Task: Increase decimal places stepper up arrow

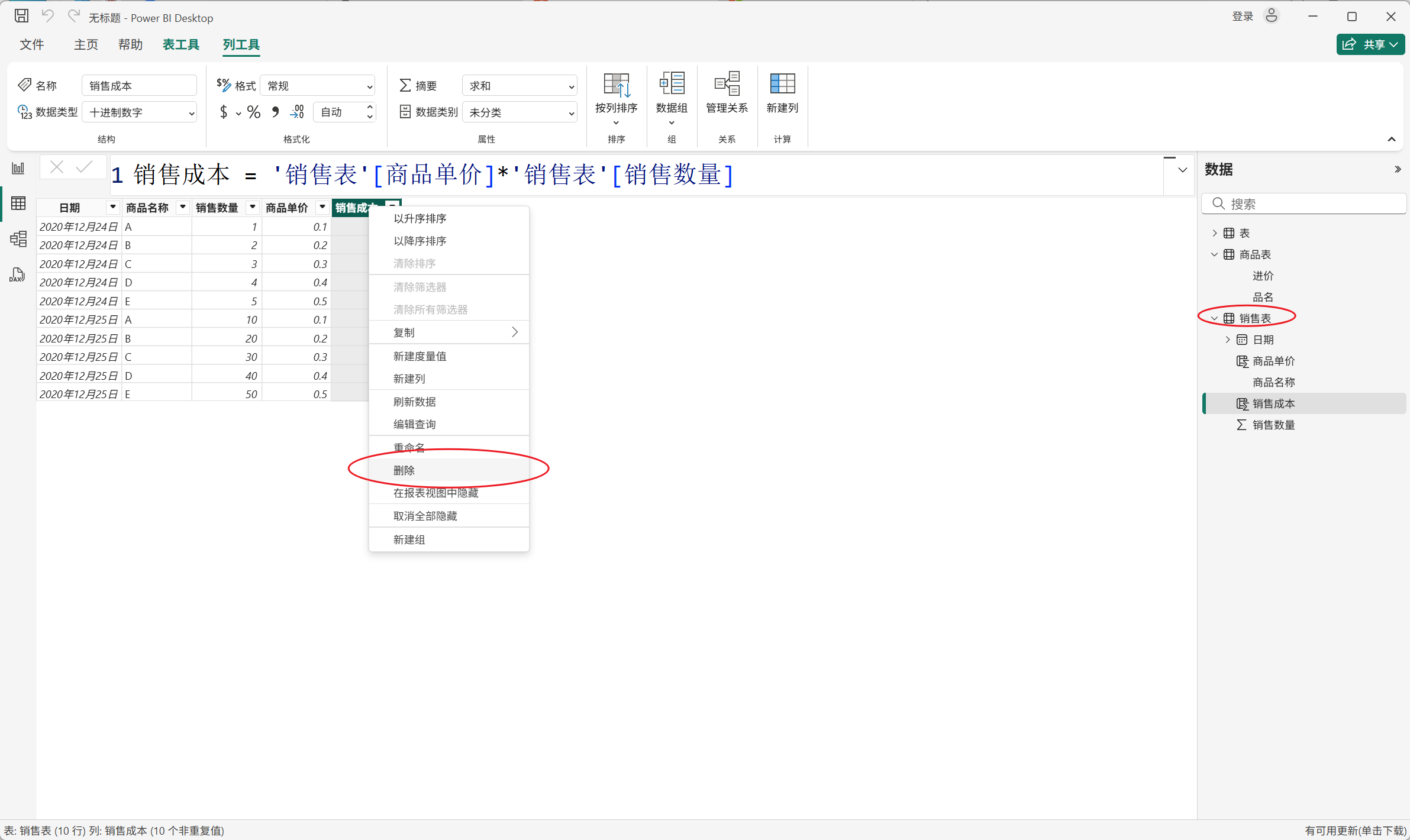Action: click(x=370, y=108)
